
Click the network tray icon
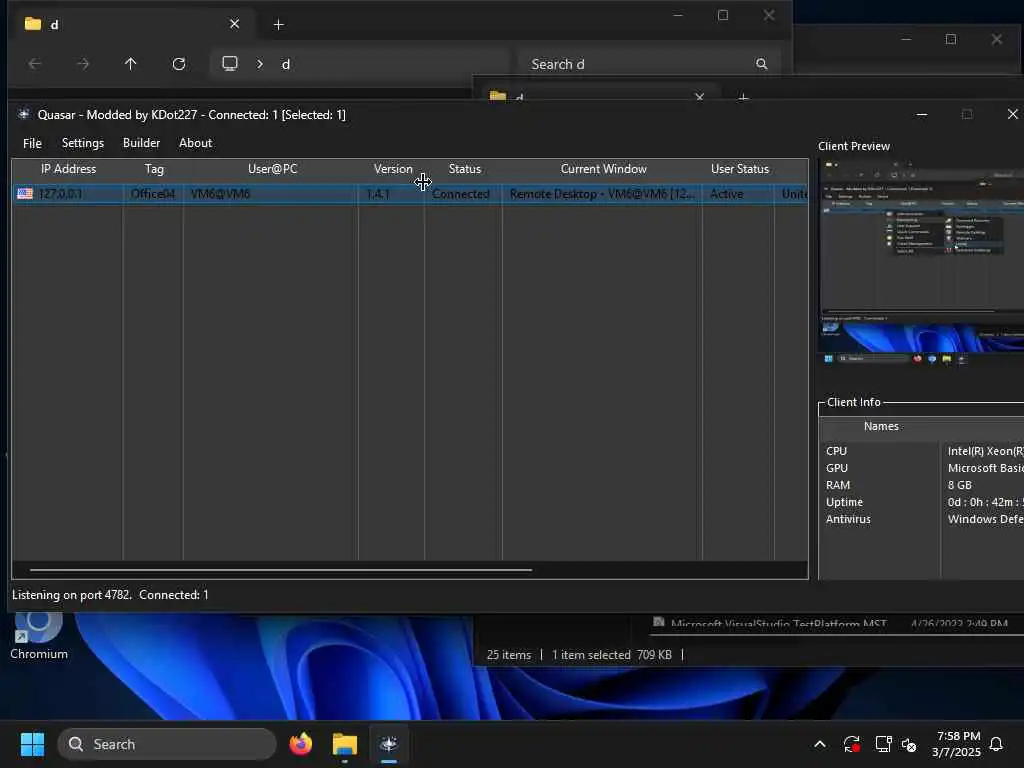(x=883, y=744)
